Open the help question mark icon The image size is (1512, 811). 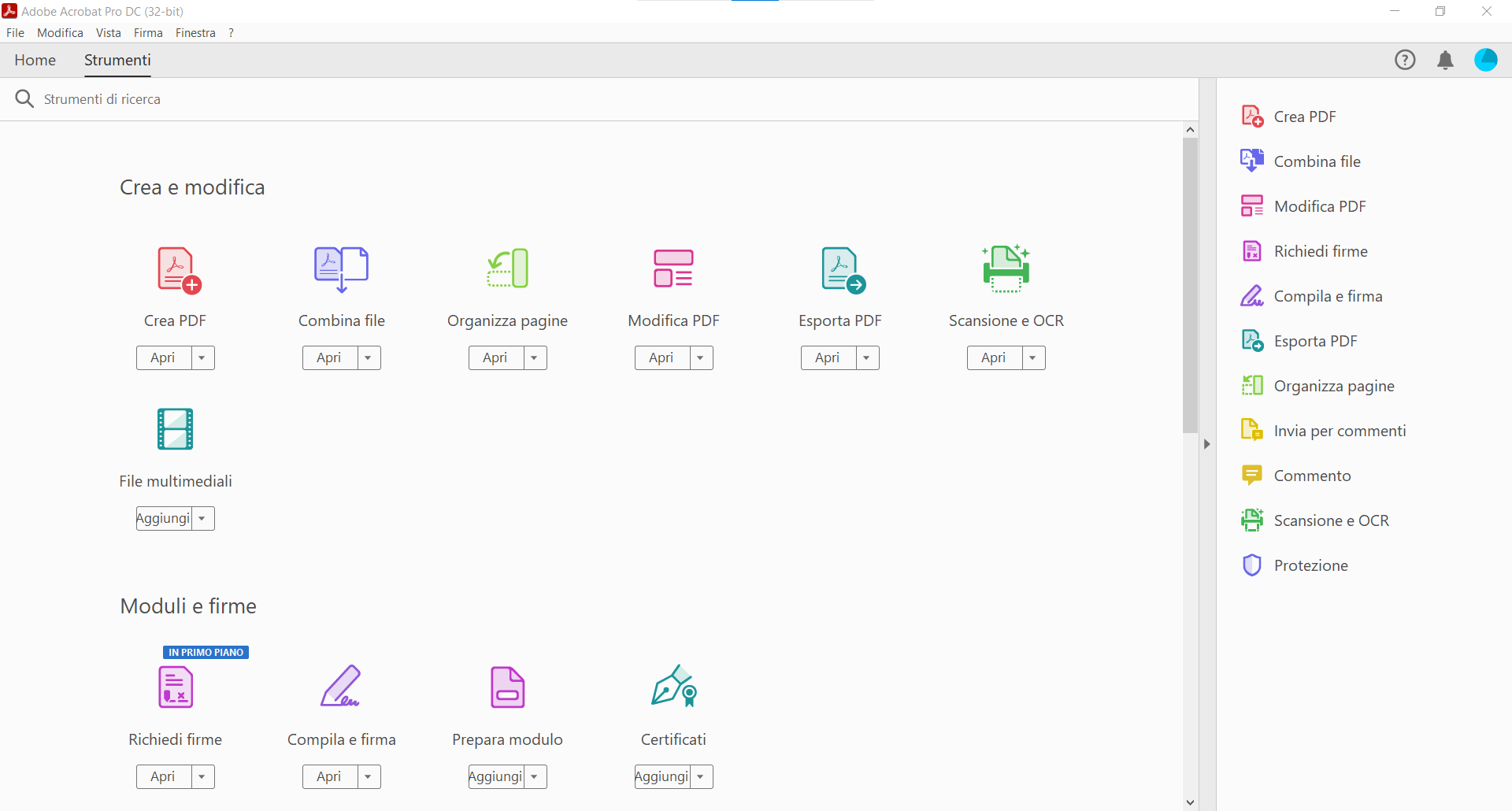1405,61
